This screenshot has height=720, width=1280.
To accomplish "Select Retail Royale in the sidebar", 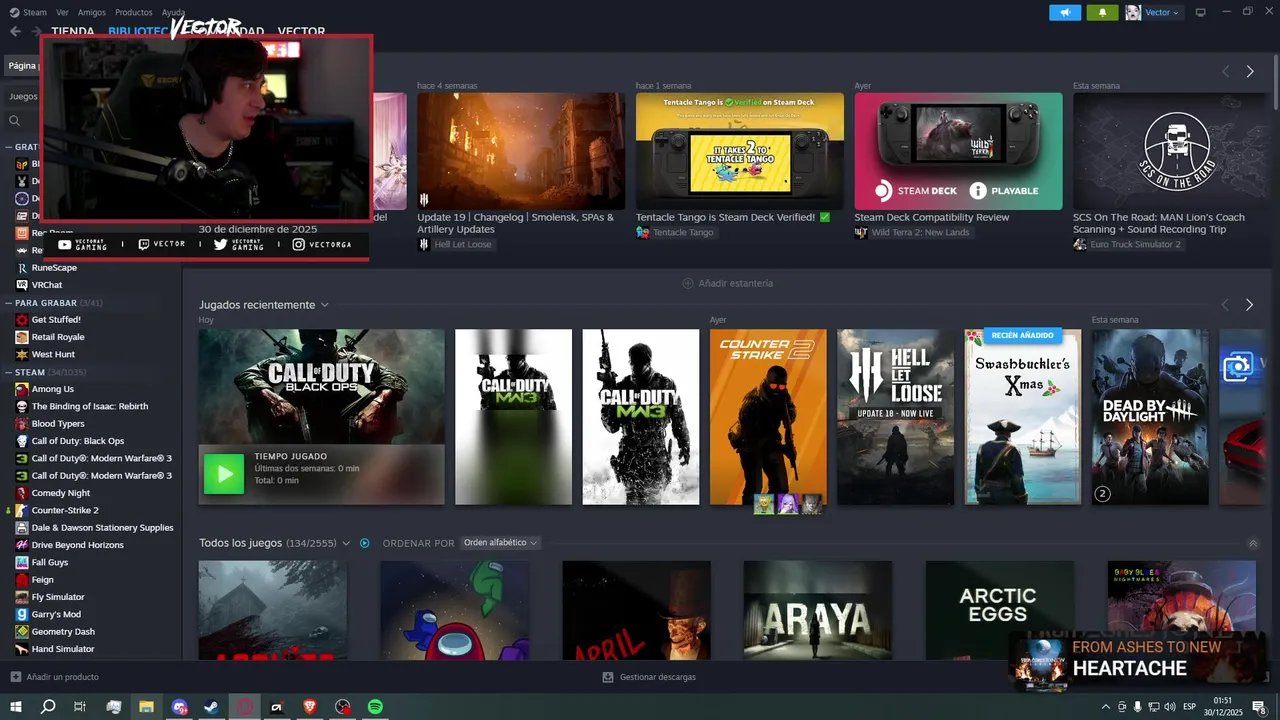I will coord(58,337).
